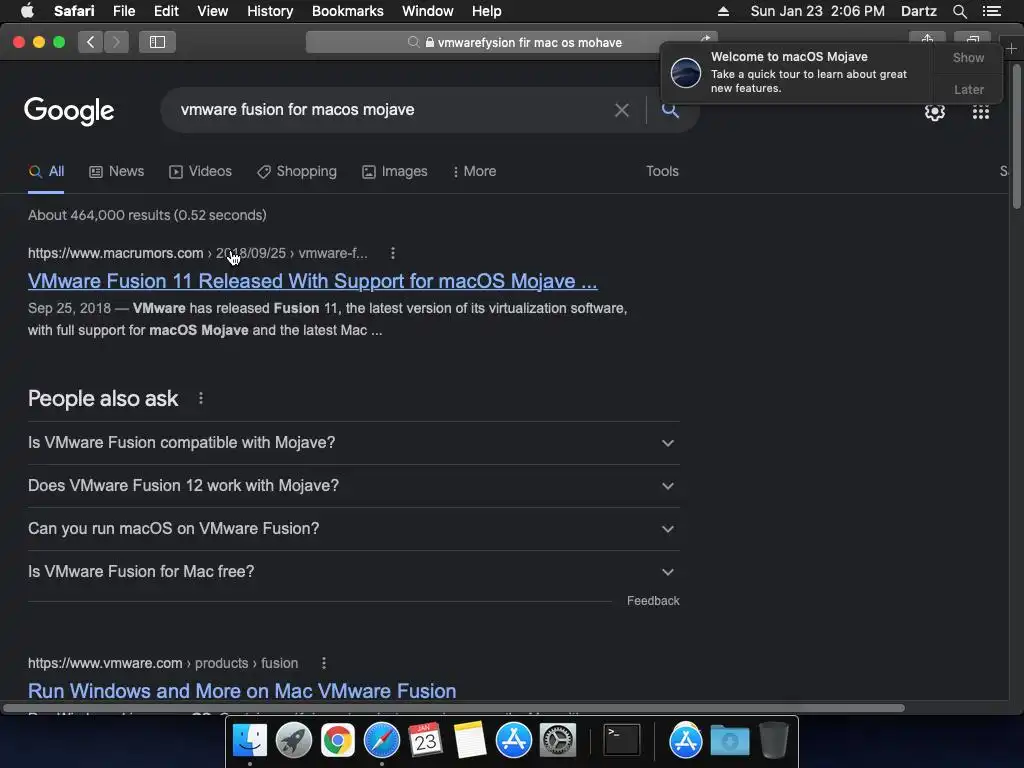
Task: Click Show on Mojave welcome notification
Action: (x=968, y=58)
